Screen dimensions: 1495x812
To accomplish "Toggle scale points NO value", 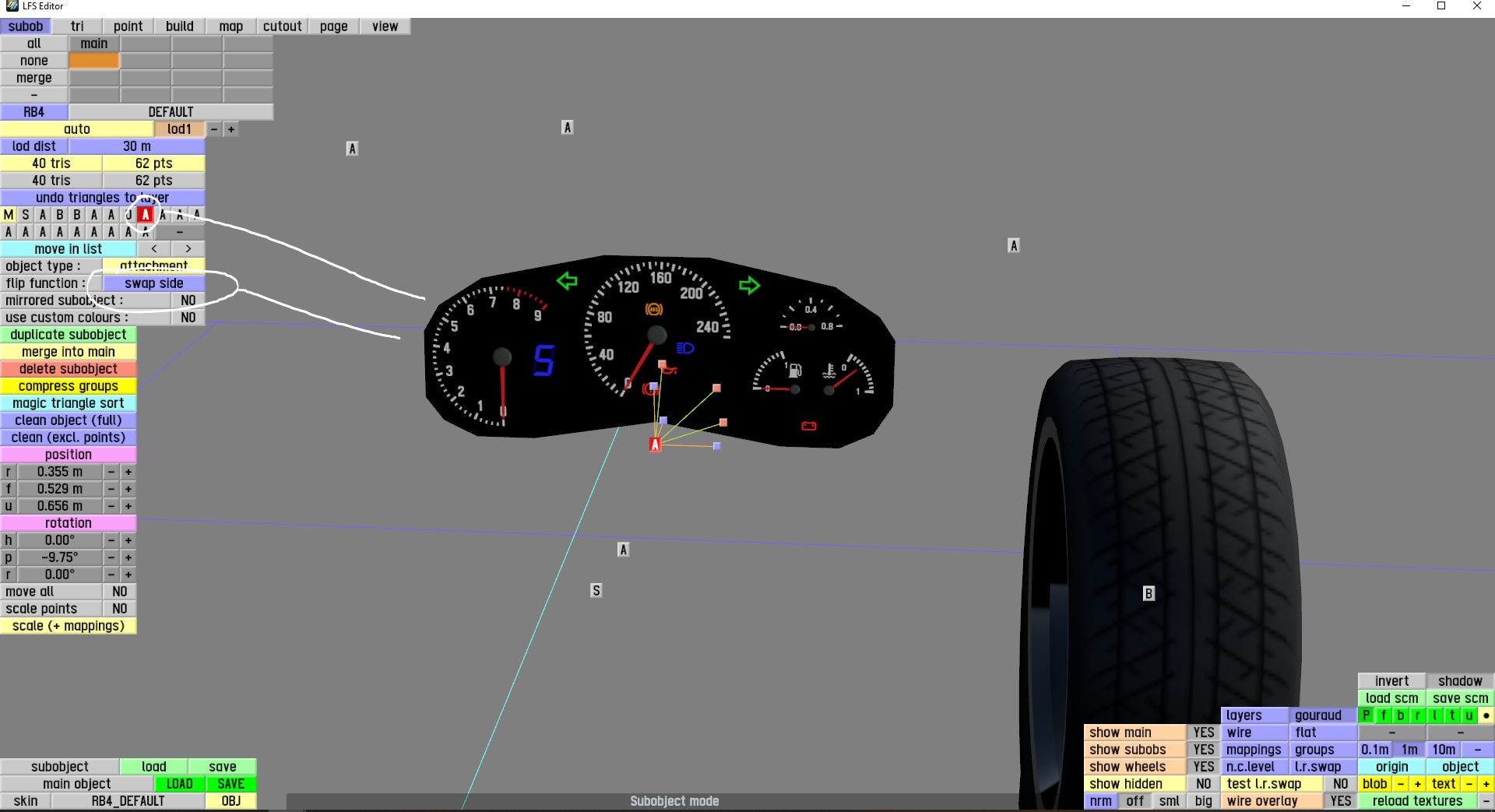I will pos(120,609).
